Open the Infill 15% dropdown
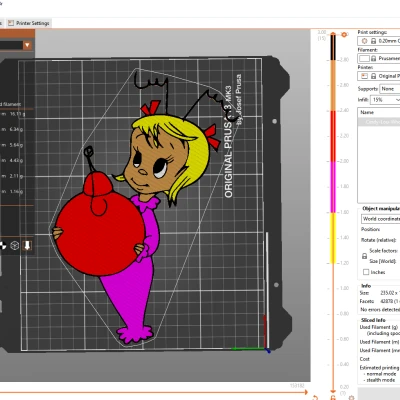Screen dimensions: 400x400 pyautogui.click(x=385, y=100)
